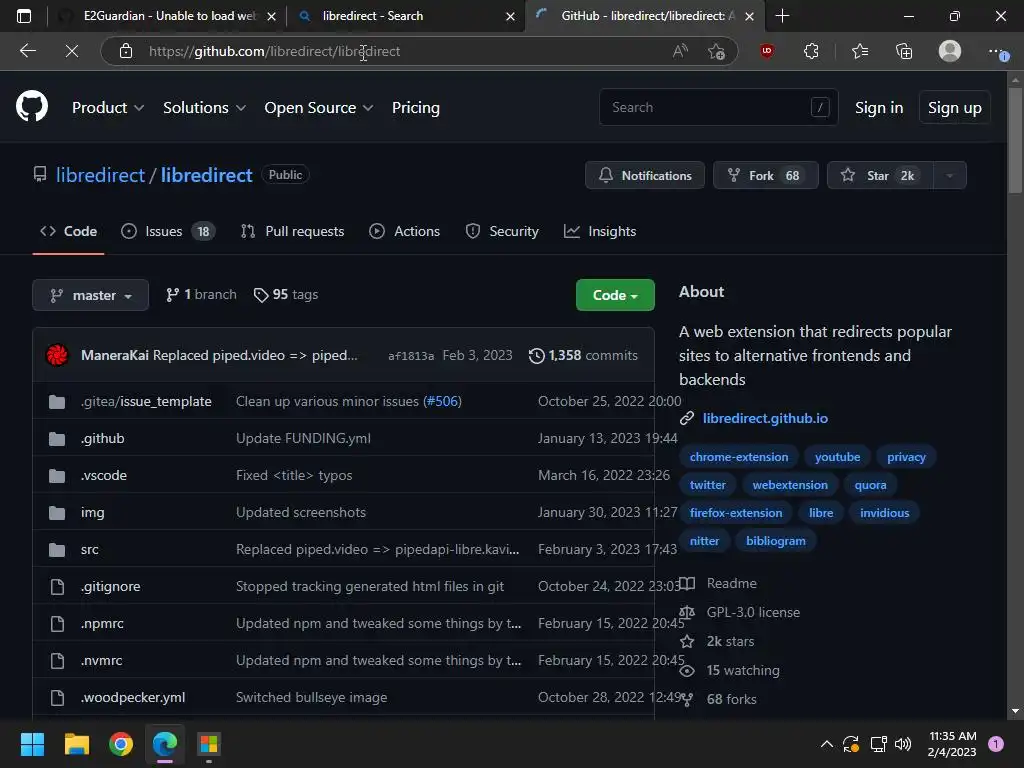Open GPL-3.0 license link
The image size is (1024, 768).
click(x=753, y=612)
